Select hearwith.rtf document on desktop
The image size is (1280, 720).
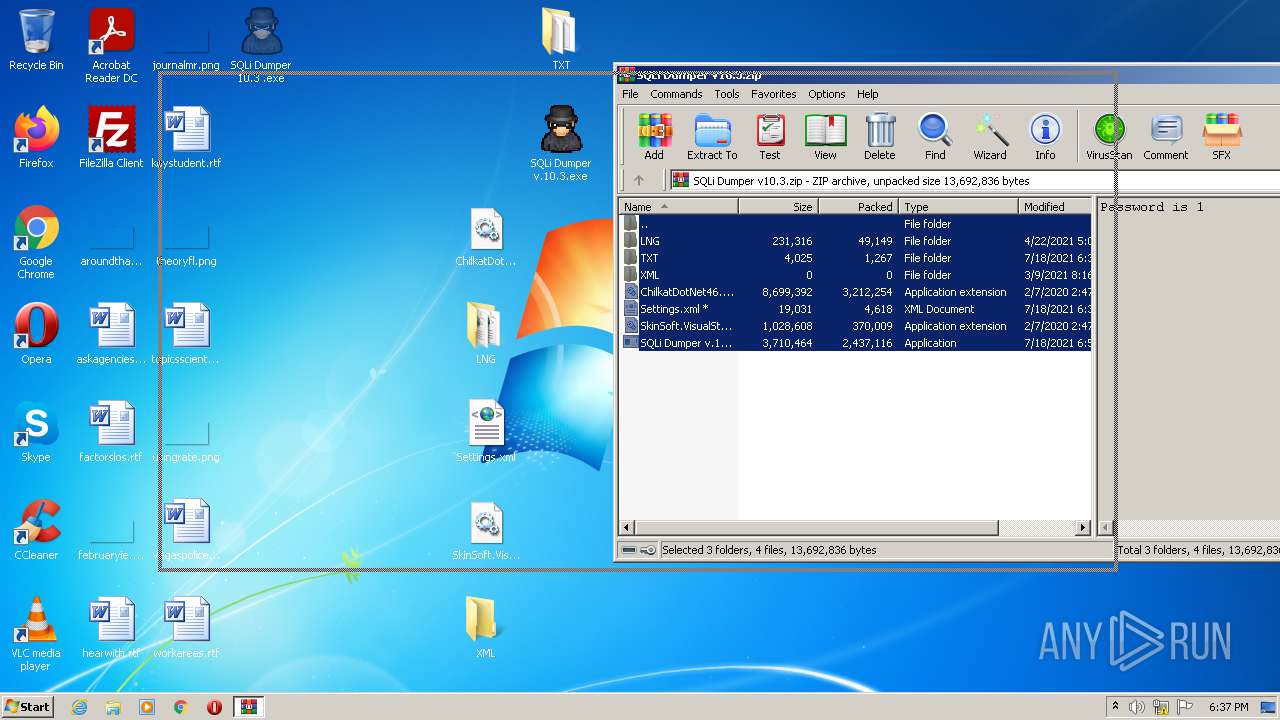(111, 628)
